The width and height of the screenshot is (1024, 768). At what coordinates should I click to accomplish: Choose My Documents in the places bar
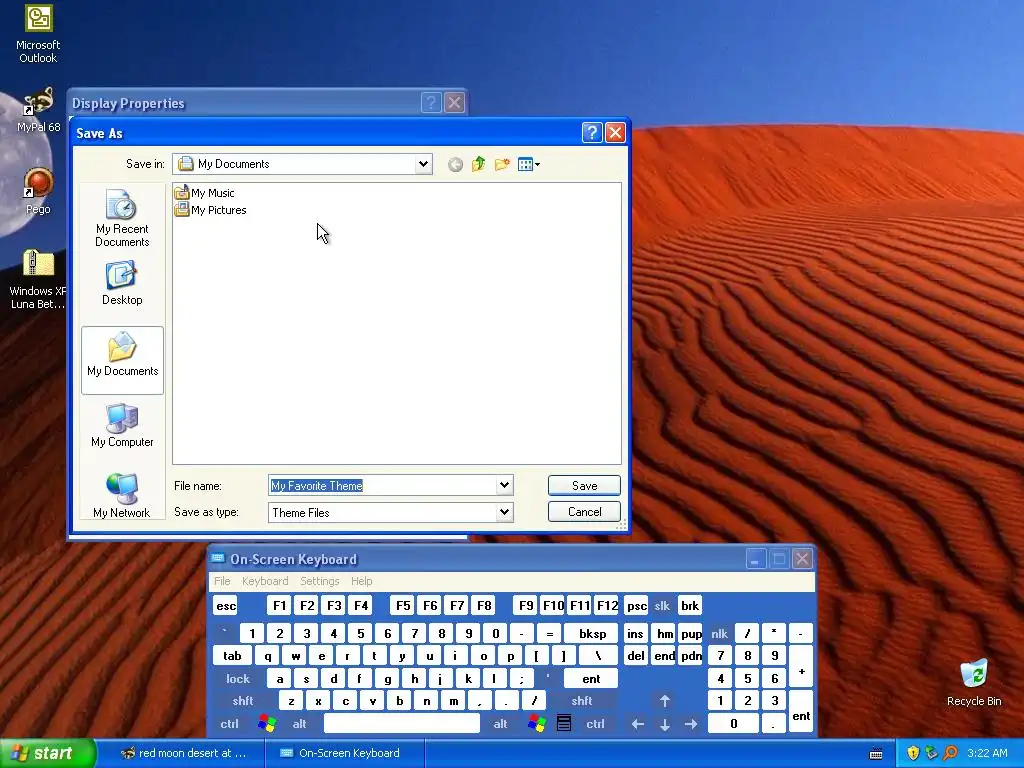(122, 360)
